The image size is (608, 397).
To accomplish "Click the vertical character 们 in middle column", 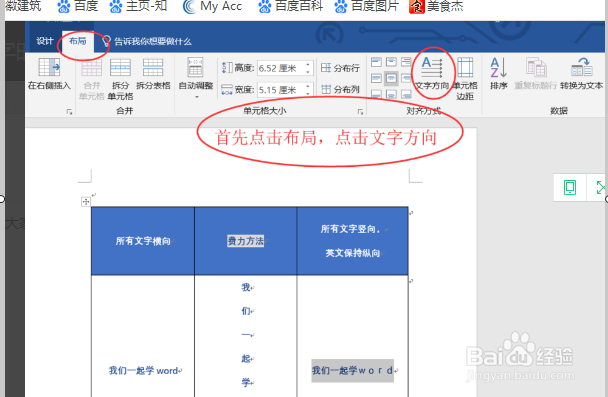I will [x=246, y=311].
